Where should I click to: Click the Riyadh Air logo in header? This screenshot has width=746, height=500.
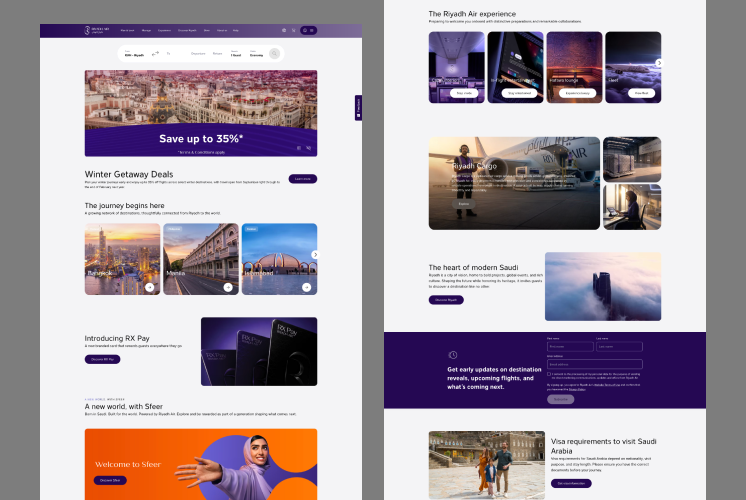(97, 30)
